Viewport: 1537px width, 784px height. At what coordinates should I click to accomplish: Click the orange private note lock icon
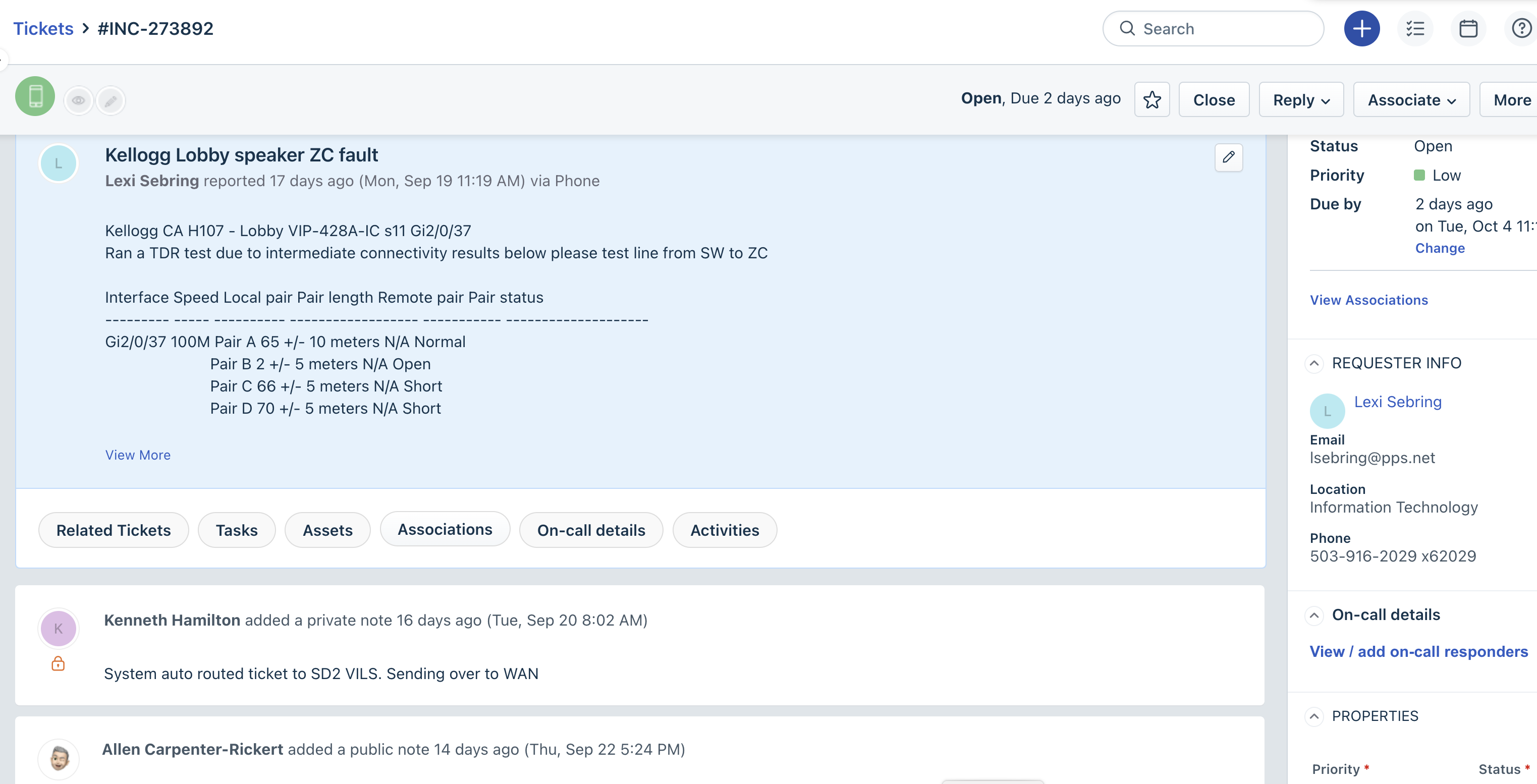pyautogui.click(x=58, y=663)
